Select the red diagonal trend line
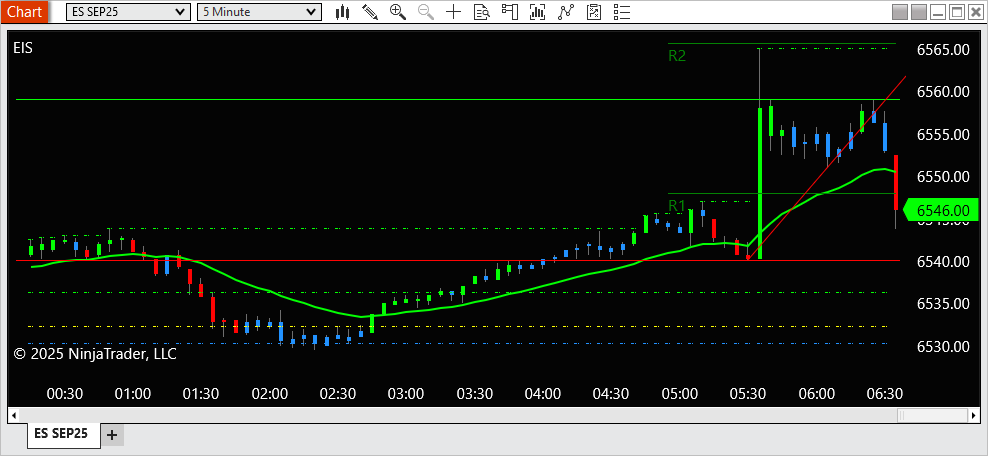The image size is (988, 456). (x=825, y=168)
